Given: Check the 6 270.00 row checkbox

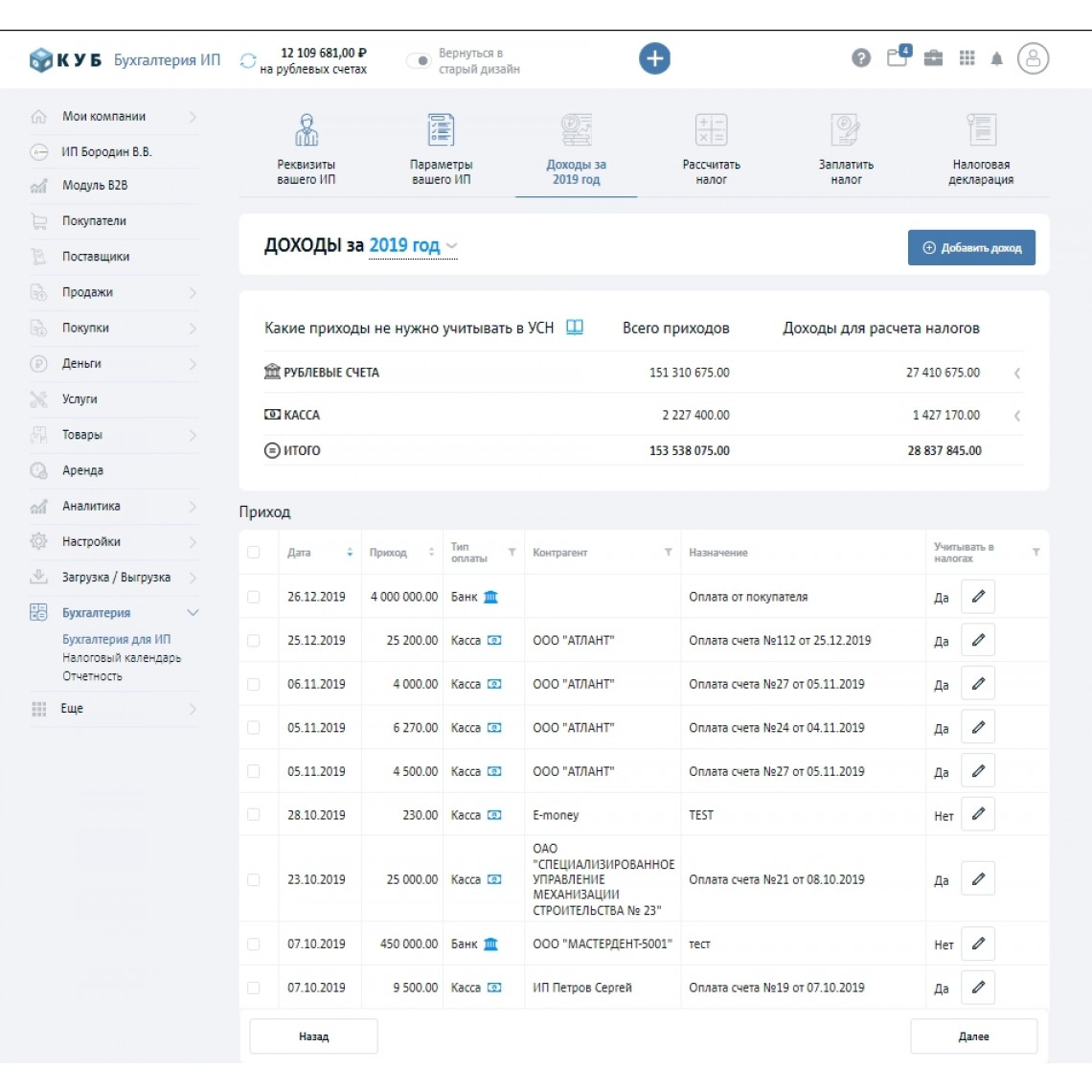Looking at the screenshot, I should pos(254,728).
